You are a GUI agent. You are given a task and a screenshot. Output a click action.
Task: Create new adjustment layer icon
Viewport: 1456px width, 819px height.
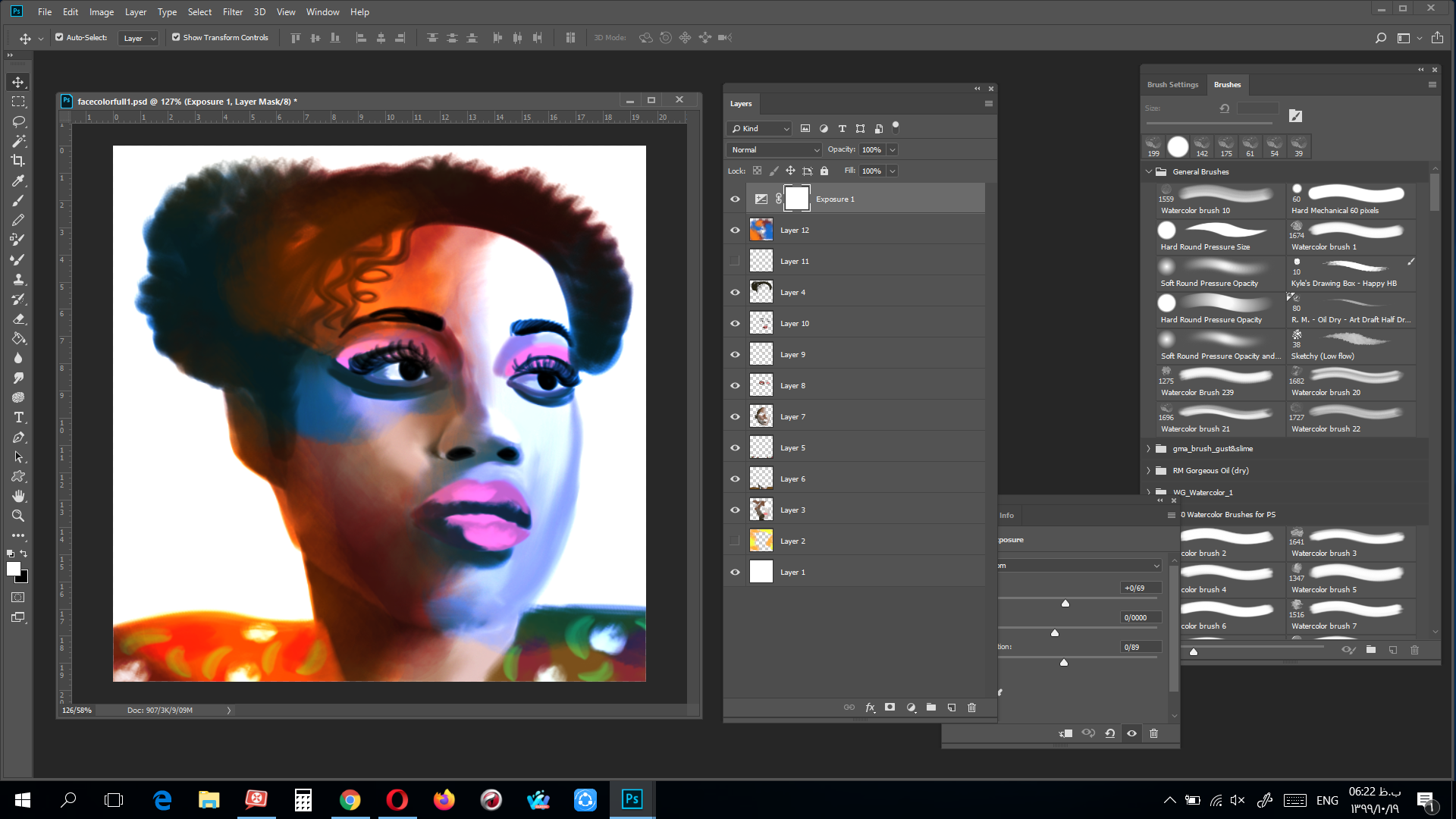(x=911, y=708)
